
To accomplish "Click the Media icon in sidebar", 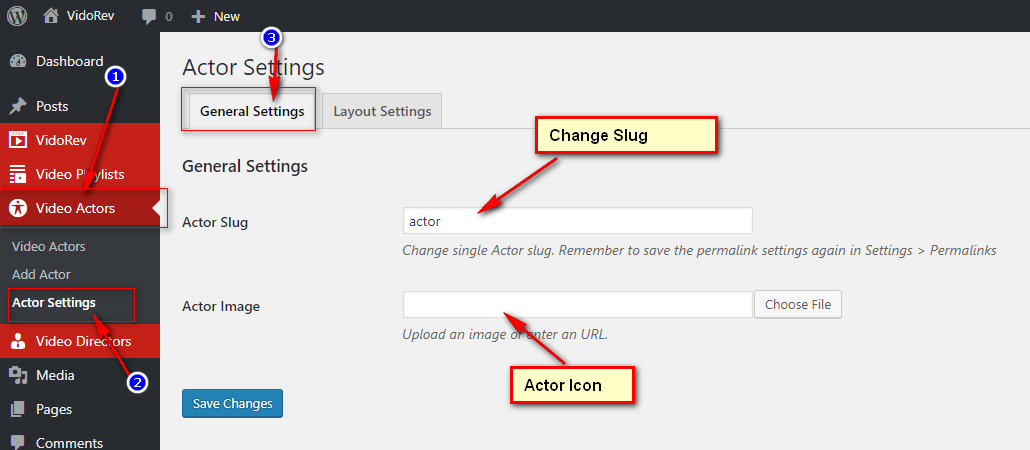I will point(18,375).
